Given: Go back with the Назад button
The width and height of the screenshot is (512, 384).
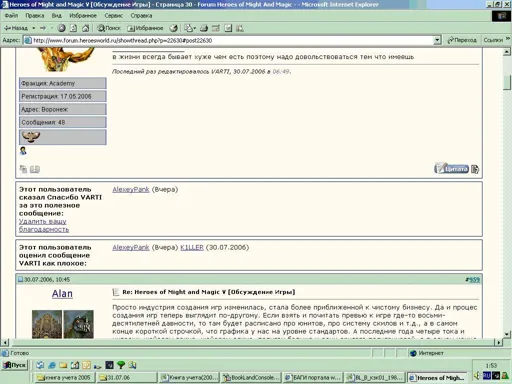Looking at the screenshot, I should 16,28.
